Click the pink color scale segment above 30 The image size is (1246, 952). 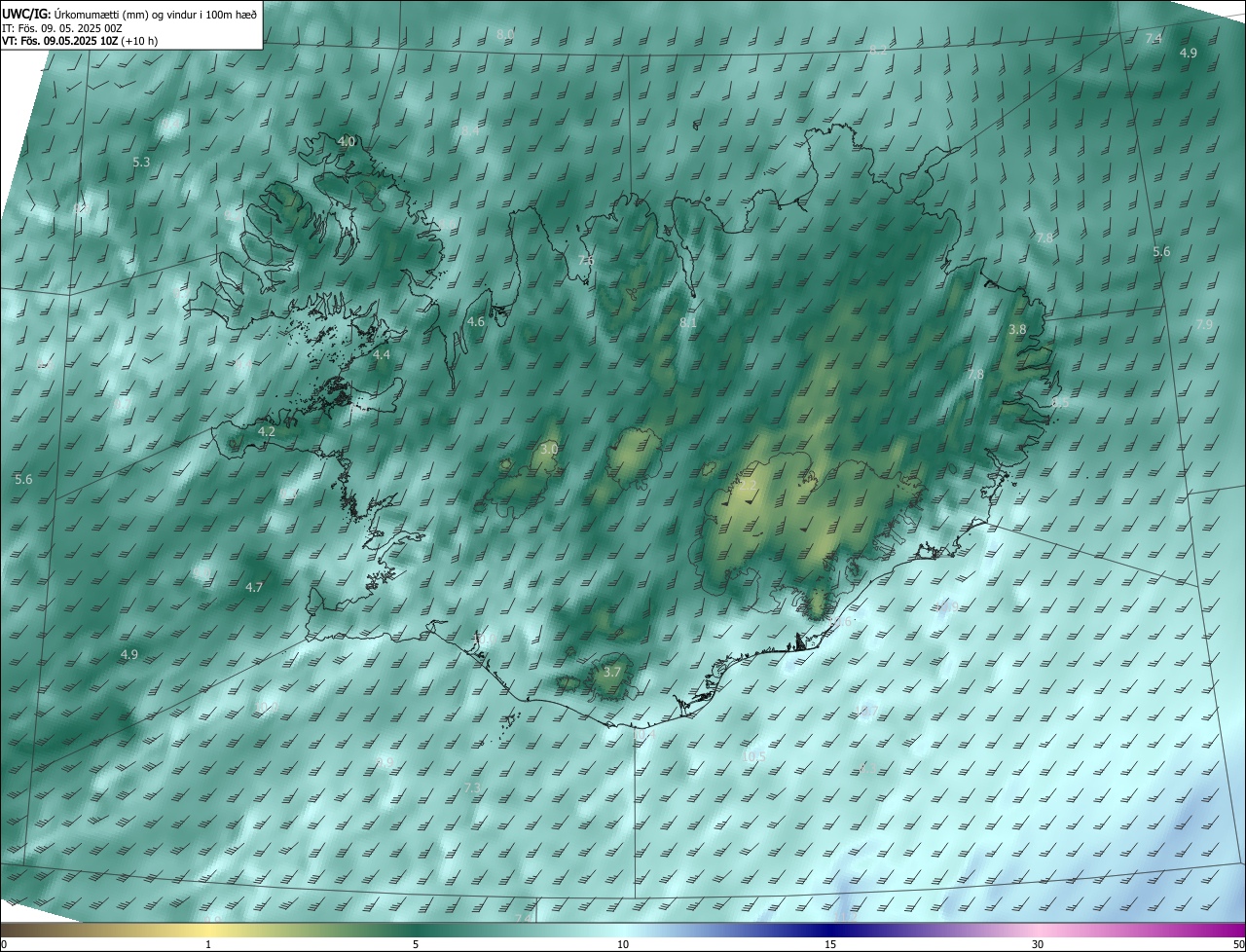tap(1038, 931)
